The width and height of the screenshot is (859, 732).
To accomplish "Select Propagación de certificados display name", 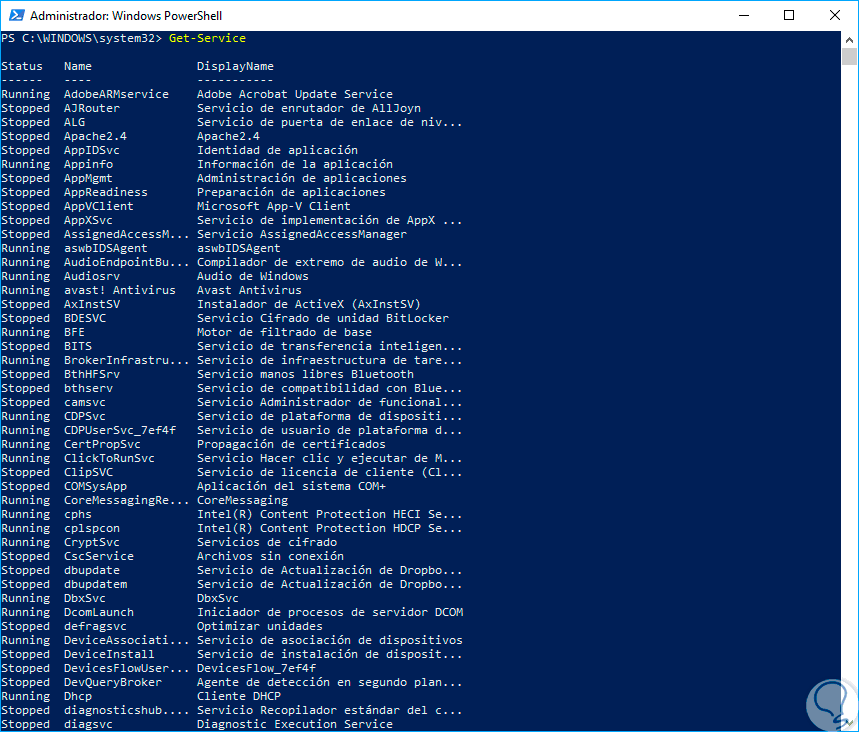I will [291, 444].
